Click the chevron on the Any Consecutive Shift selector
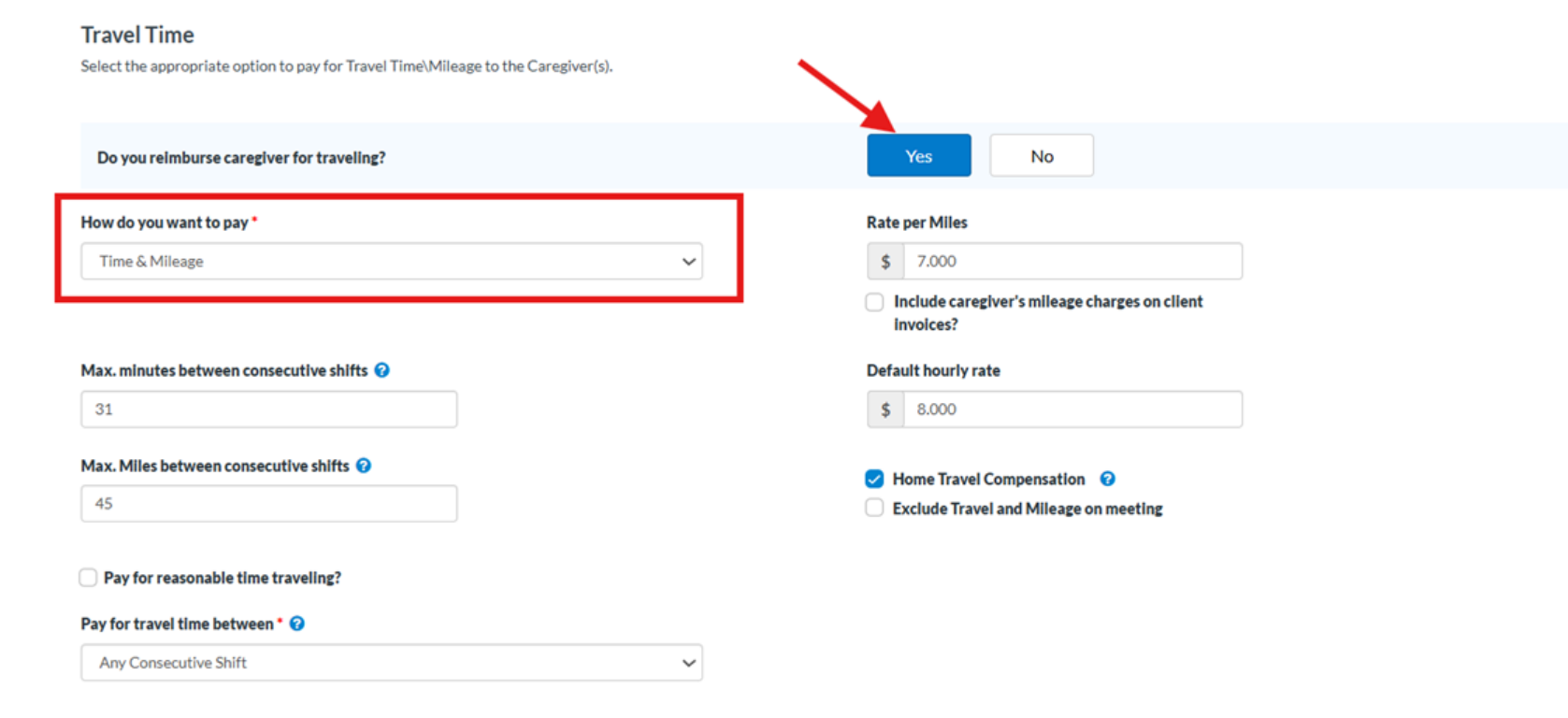This screenshot has width=1568, height=718. pos(688,663)
